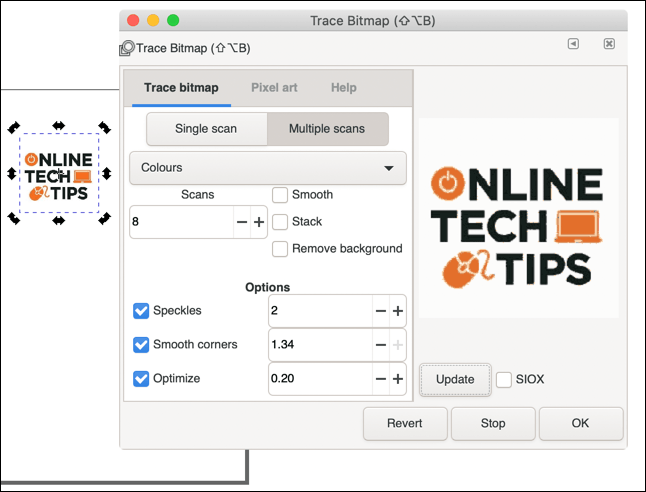Viewport: 646px width, 492px height.
Task: Enable the SIOX checkbox
Action: (503, 380)
